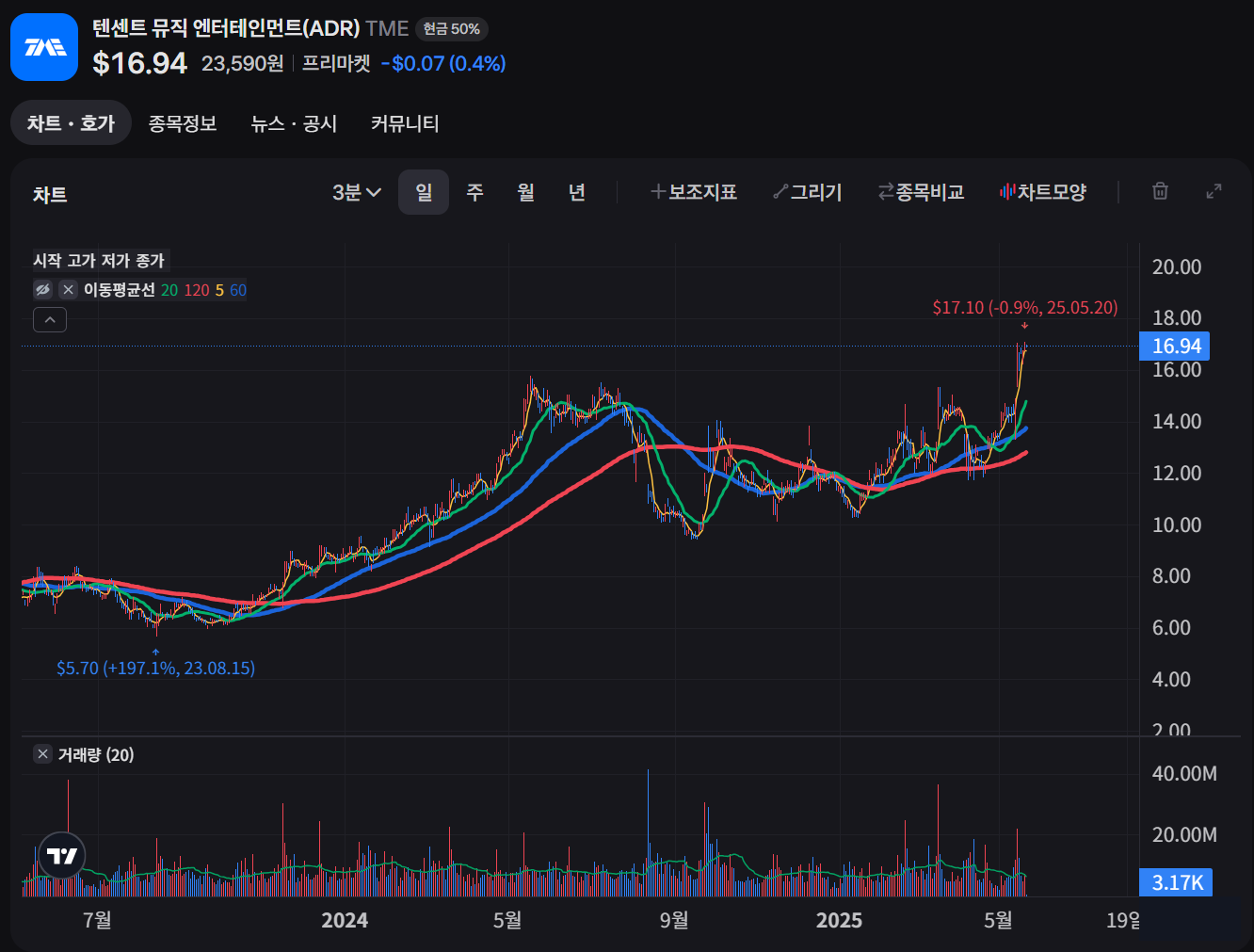This screenshot has height=952, width=1254.
Task: Select the yellow 5 moving average value
Action: click(219, 290)
